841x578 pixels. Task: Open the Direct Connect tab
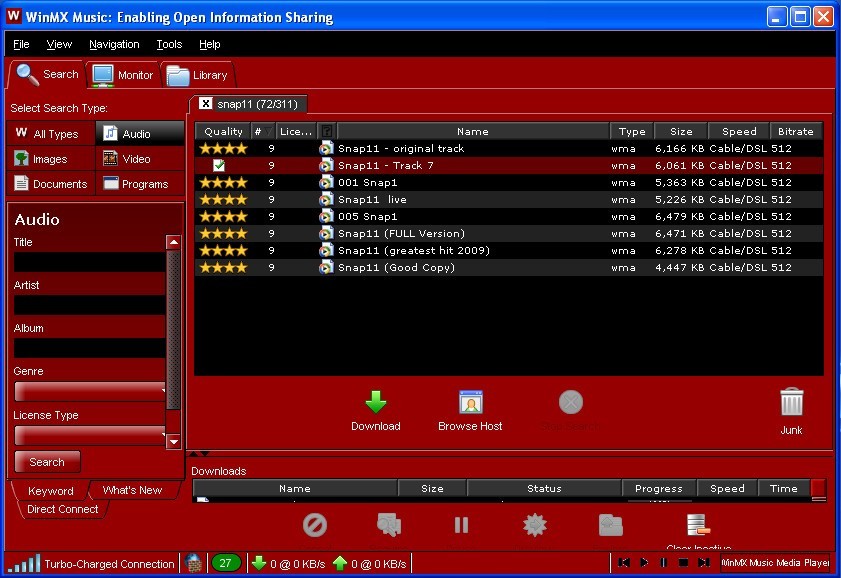pyautogui.click(x=63, y=509)
